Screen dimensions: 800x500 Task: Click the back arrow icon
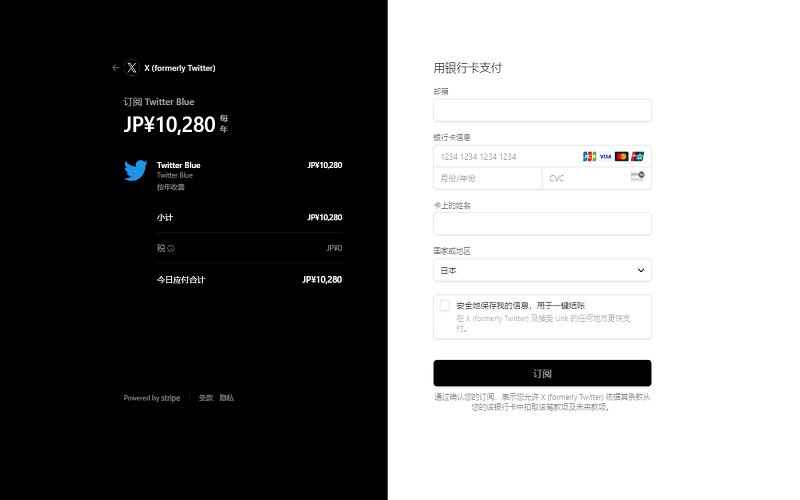116,67
